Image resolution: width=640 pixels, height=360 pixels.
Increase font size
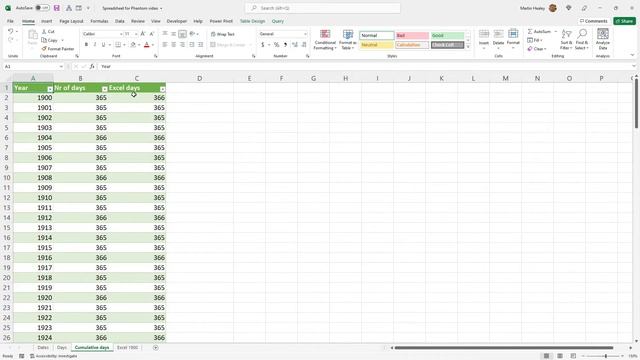[x=143, y=34]
